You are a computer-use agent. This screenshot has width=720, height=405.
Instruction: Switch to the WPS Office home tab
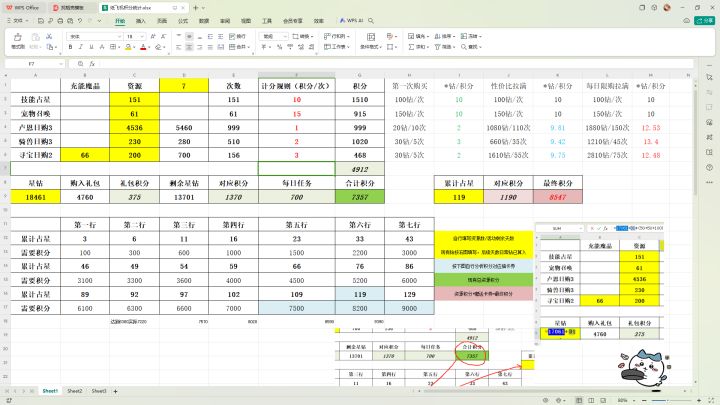[22, 8]
